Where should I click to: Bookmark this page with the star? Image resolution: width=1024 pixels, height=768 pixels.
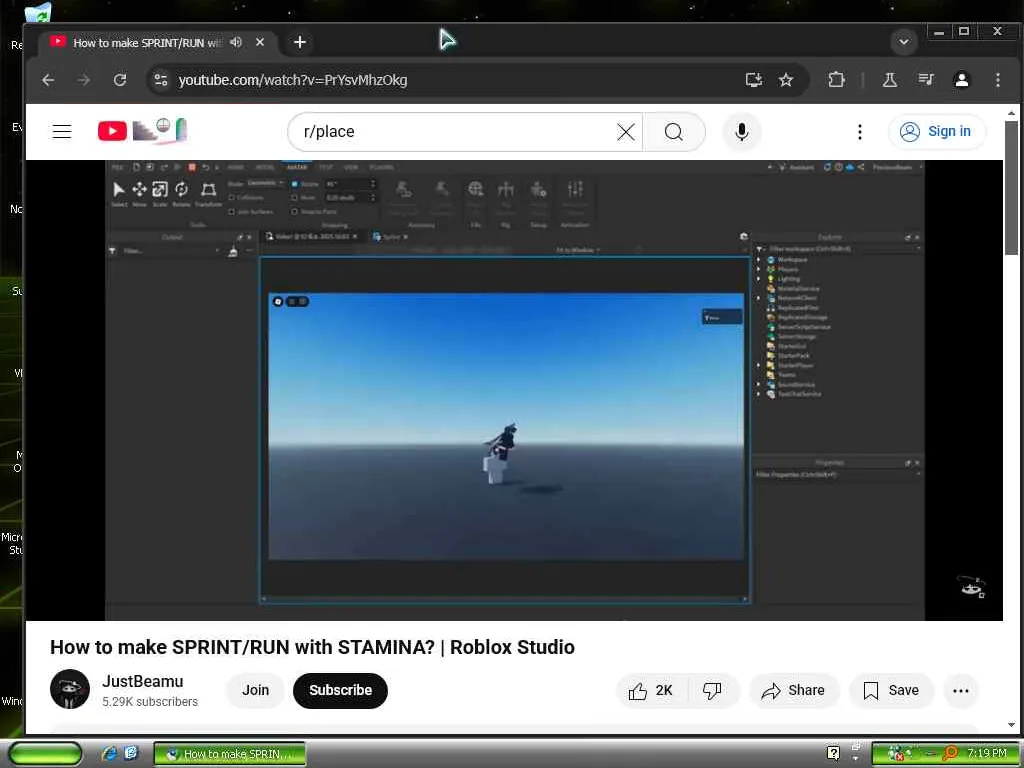tap(786, 80)
